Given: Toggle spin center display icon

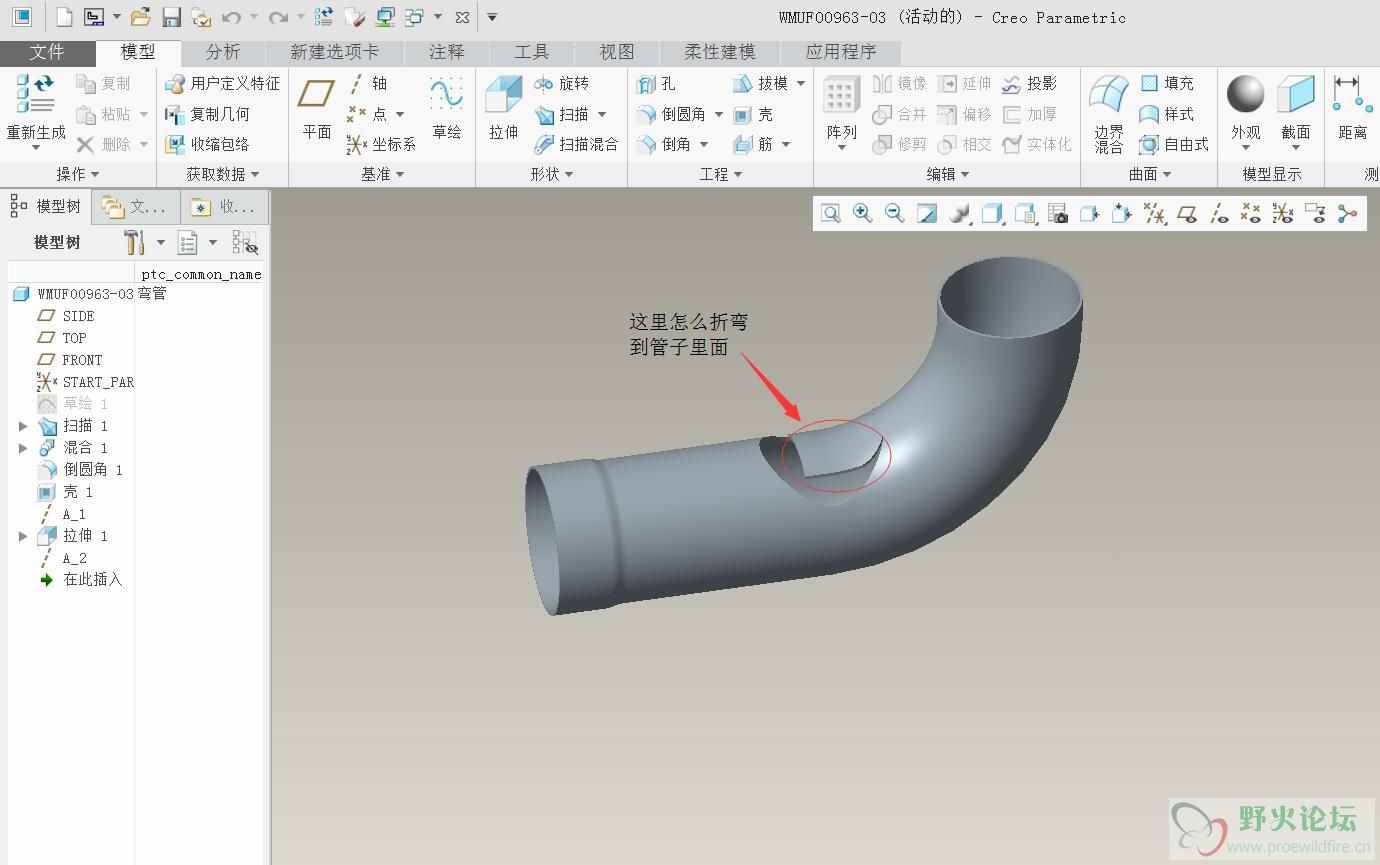Looking at the screenshot, I should click(x=1348, y=213).
